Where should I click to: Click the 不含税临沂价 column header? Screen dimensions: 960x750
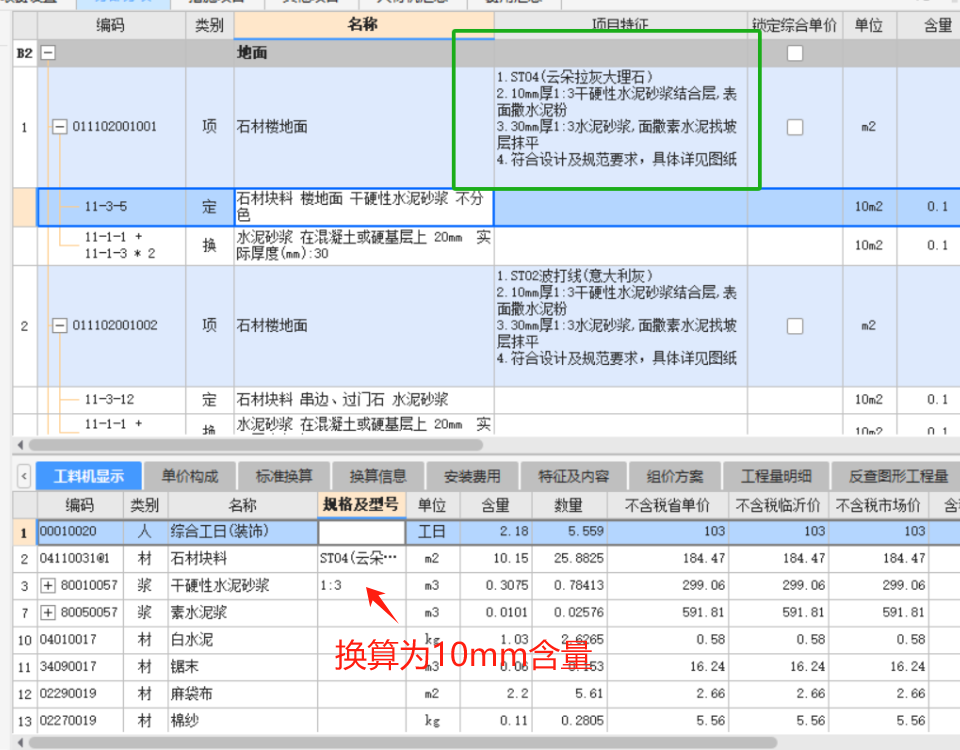(778, 505)
